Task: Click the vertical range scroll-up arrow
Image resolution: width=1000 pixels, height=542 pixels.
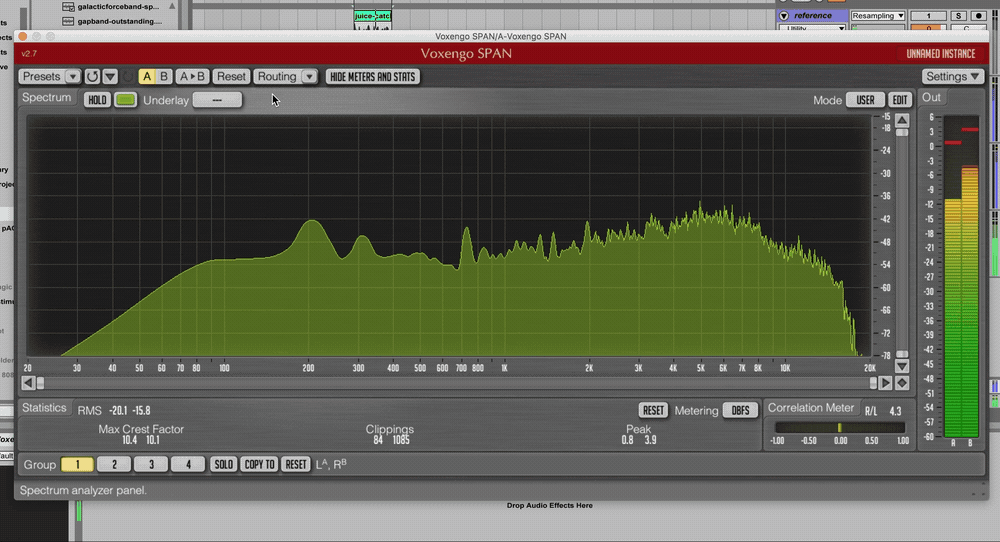Action: pyautogui.click(x=902, y=121)
